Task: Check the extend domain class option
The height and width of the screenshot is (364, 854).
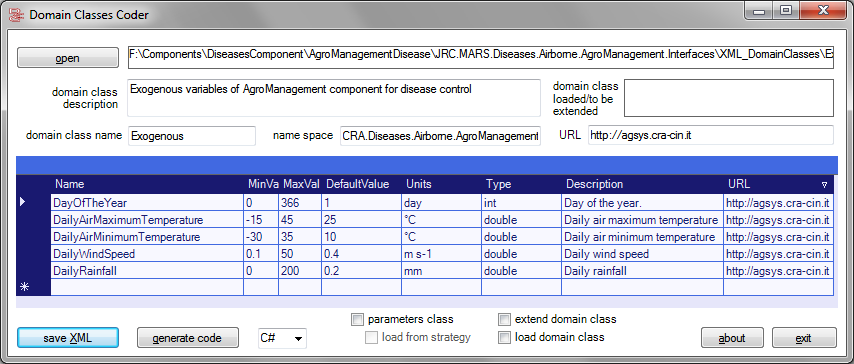Action: tap(504, 319)
